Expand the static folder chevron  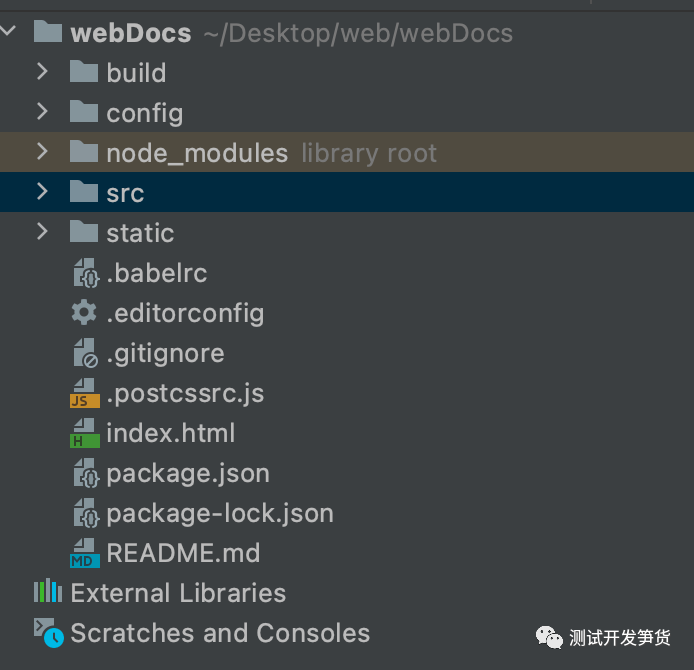pyautogui.click(x=42, y=231)
